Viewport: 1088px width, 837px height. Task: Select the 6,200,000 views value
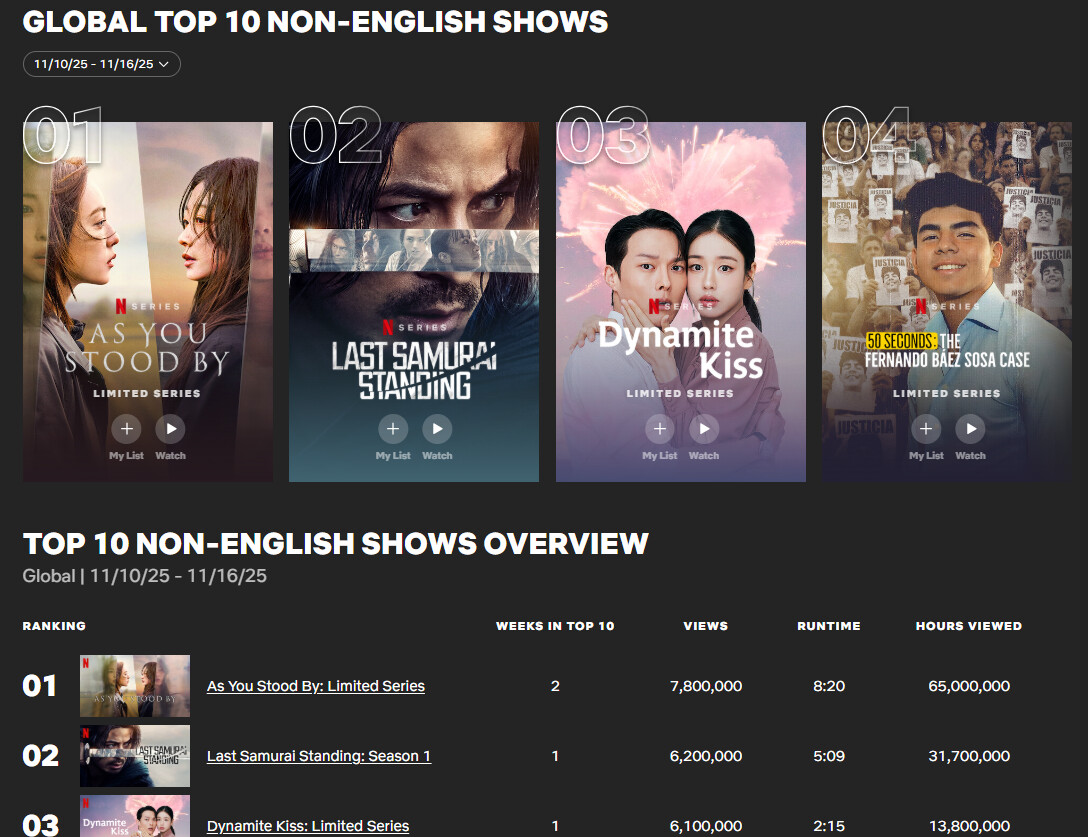tap(706, 756)
